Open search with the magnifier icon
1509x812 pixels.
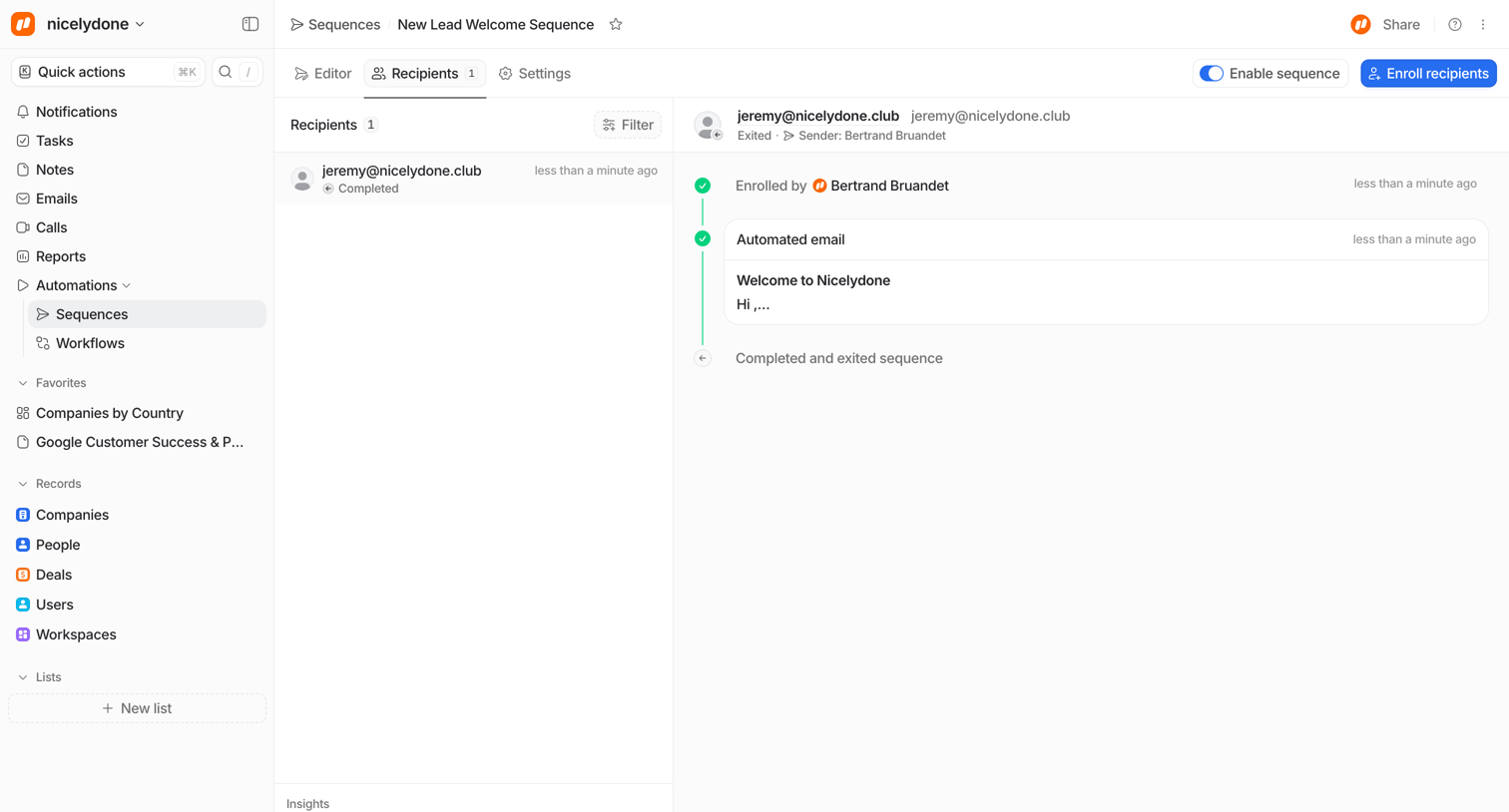click(226, 72)
